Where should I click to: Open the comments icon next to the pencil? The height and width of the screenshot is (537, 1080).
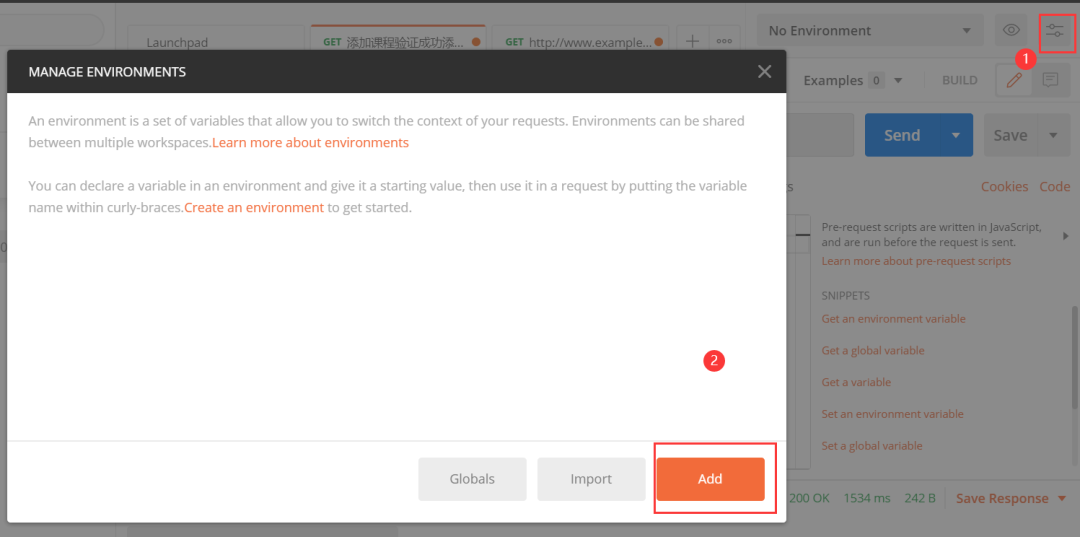coord(1050,80)
